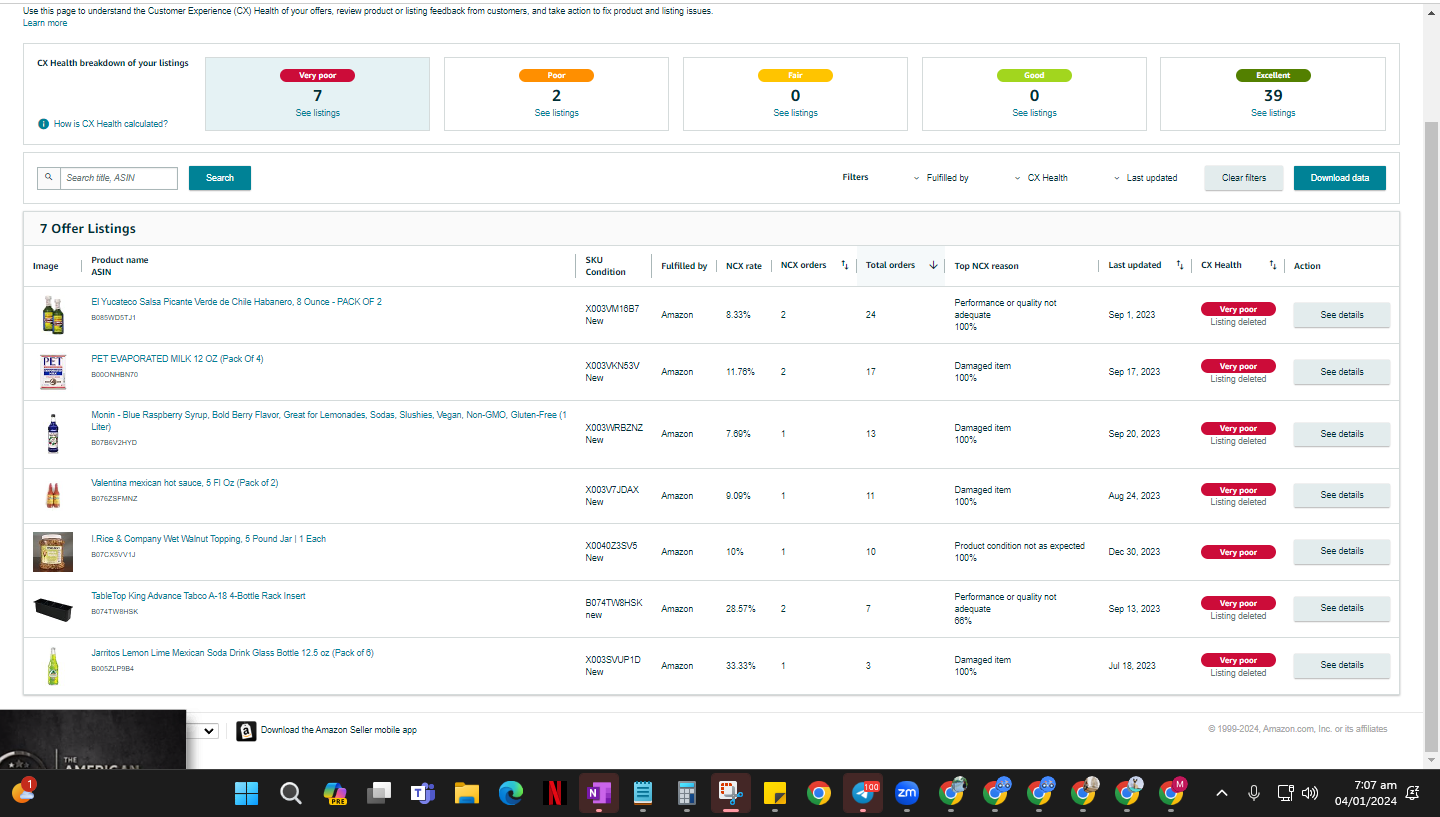Show hidden system tray icons

[x=1221, y=794]
